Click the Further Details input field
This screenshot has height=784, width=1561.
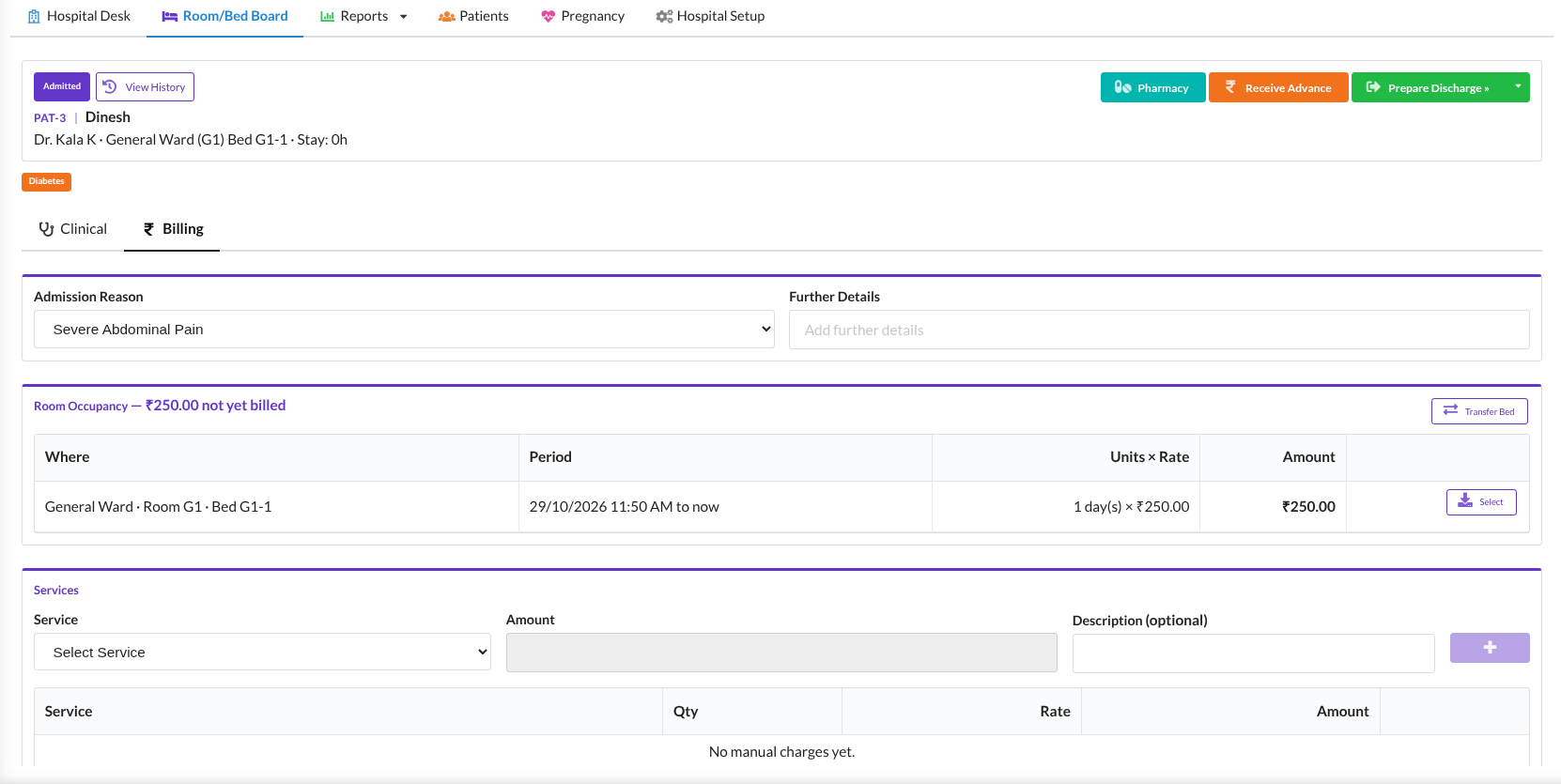pos(1159,330)
